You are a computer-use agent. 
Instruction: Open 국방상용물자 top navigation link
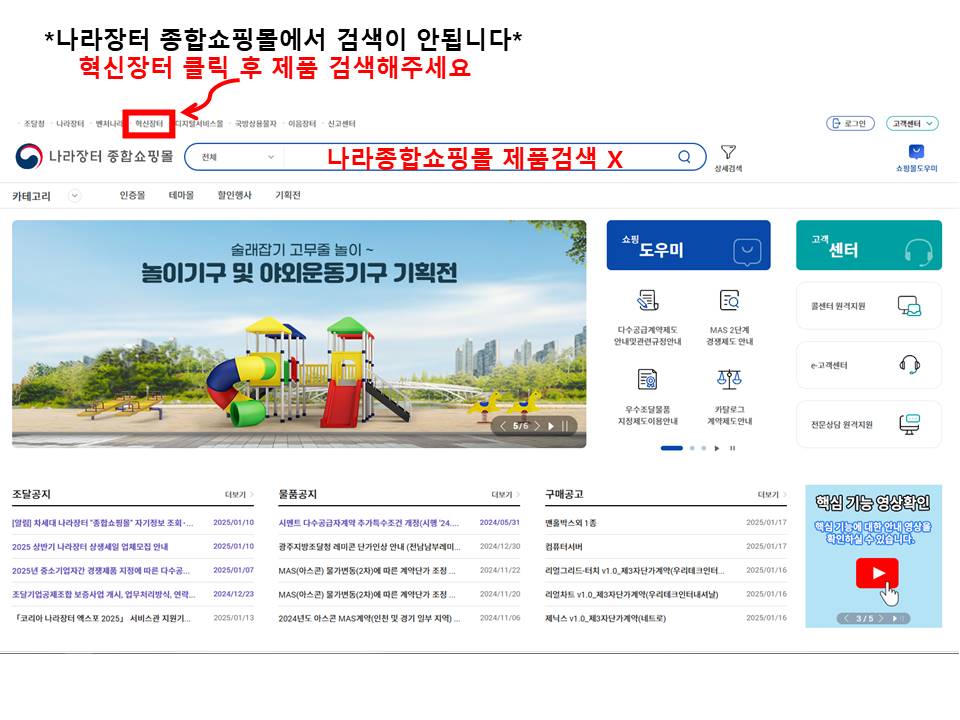[256, 124]
